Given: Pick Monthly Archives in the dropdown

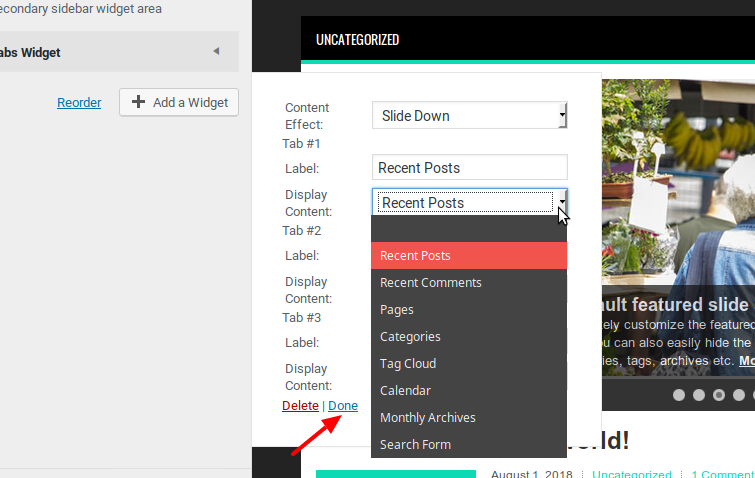Looking at the screenshot, I should [x=469, y=417].
